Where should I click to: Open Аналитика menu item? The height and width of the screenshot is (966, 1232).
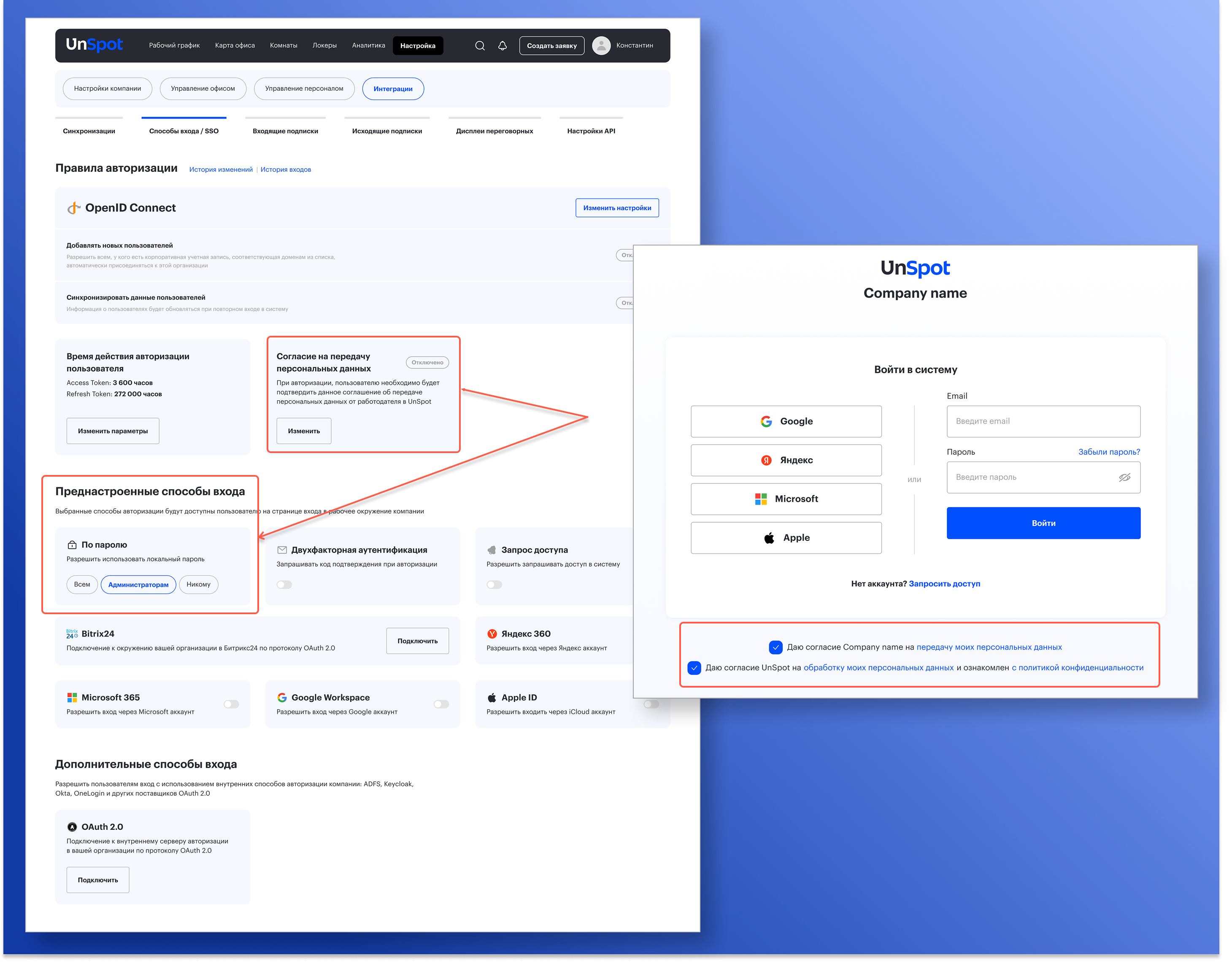point(368,46)
